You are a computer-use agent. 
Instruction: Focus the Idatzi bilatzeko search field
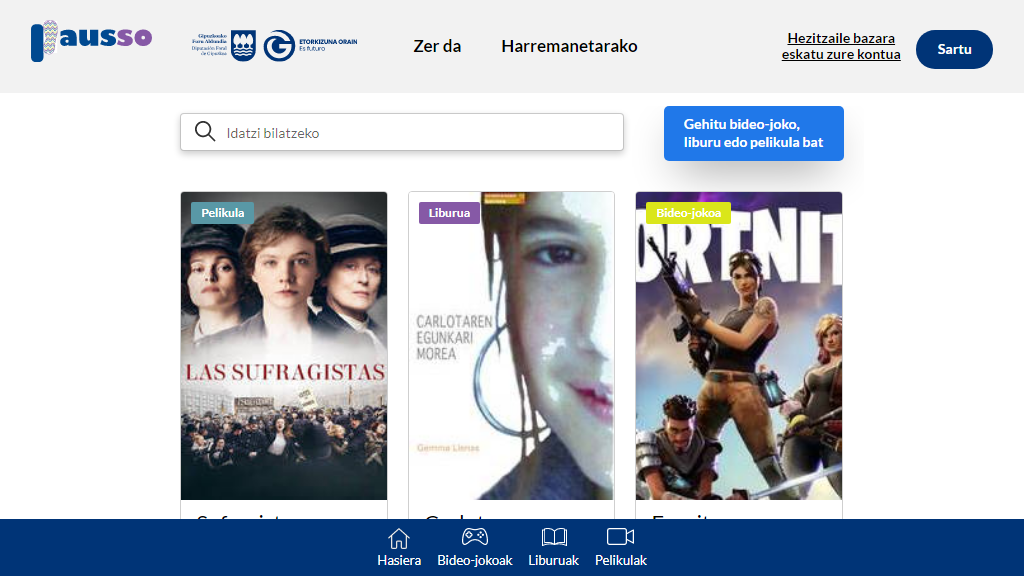coord(402,132)
